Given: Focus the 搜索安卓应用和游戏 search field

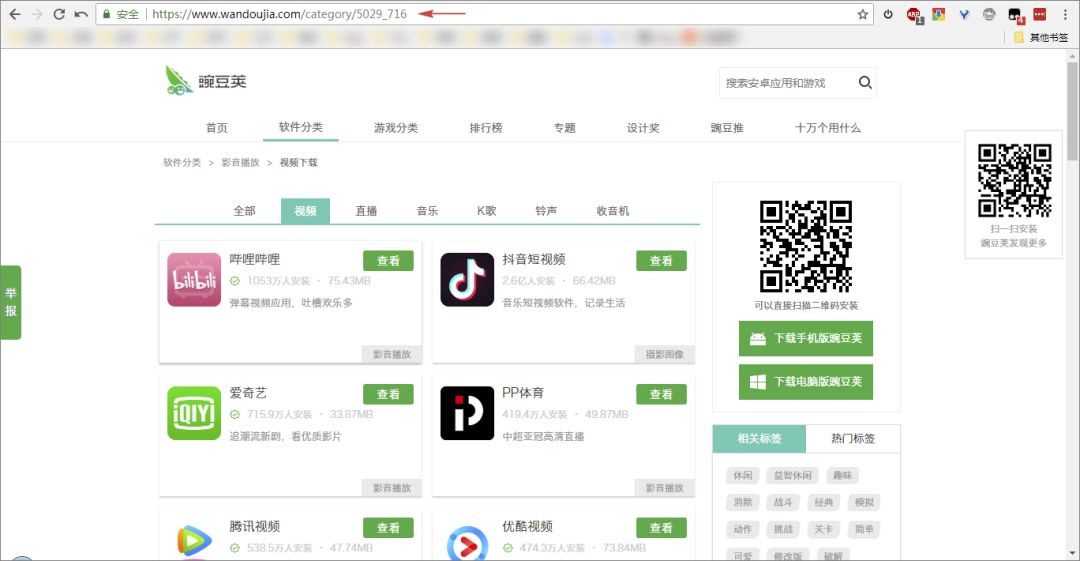Looking at the screenshot, I should click(785, 83).
